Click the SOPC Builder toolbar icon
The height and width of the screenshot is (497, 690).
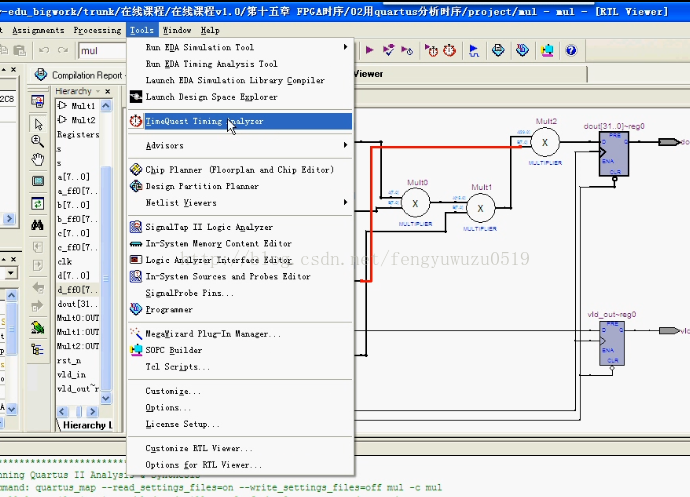pos(547,51)
